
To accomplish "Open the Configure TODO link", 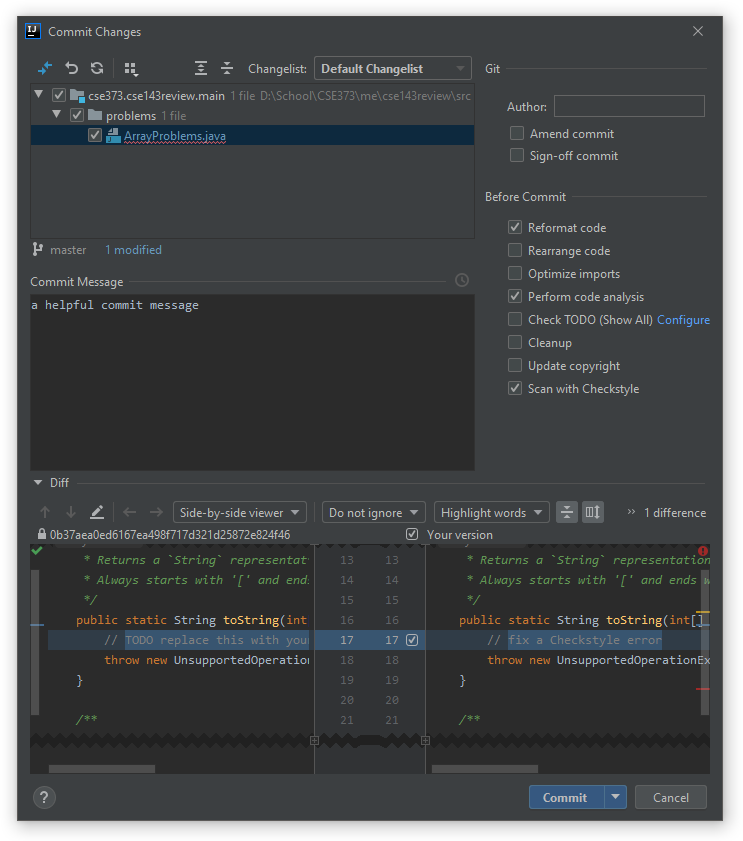I will tap(683, 320).
